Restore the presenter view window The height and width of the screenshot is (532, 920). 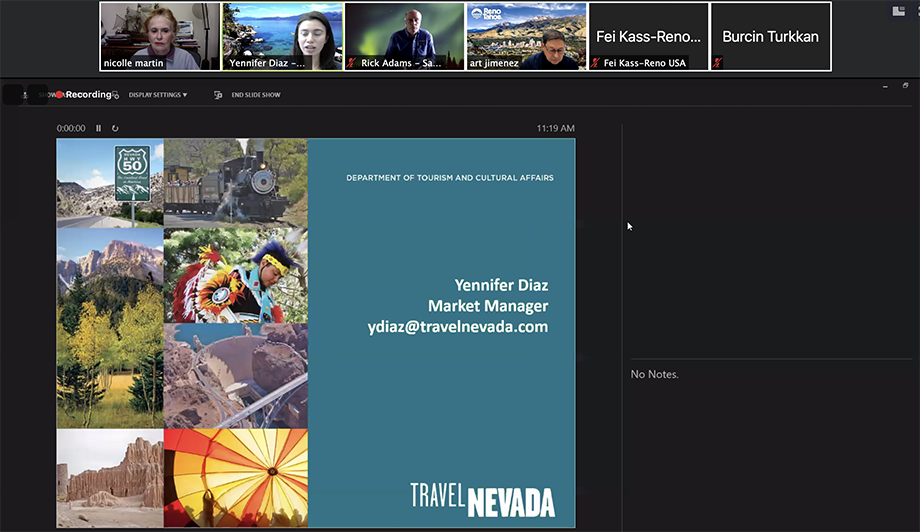[905, 86]
